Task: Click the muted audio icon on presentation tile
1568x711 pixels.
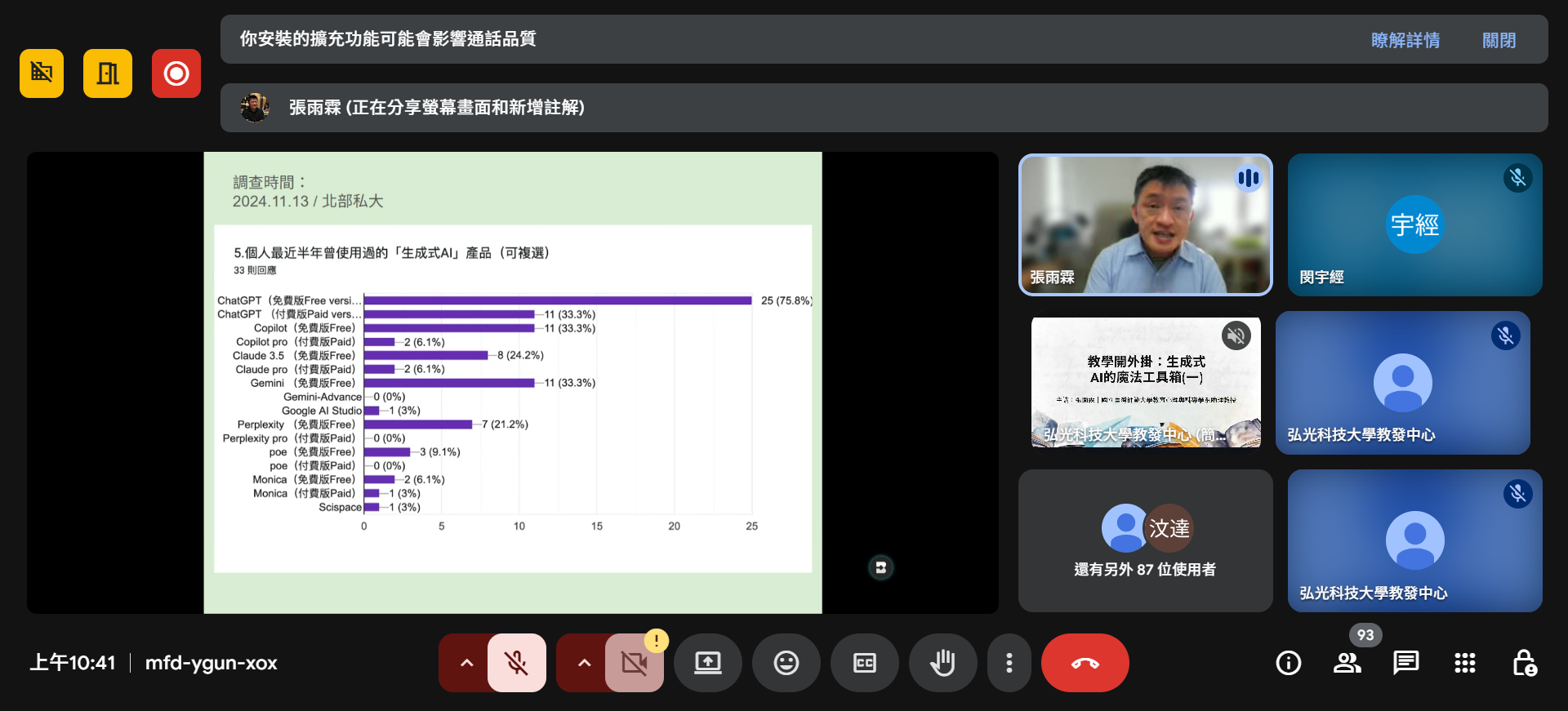Action: tap(1236, 336)
